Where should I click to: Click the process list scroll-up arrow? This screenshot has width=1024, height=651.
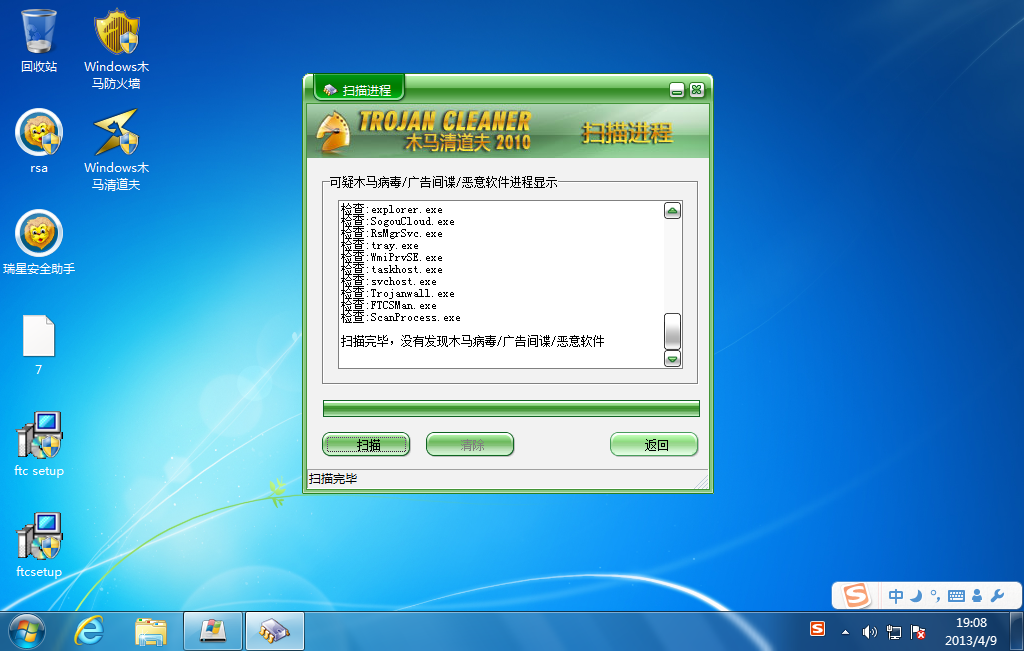coord(672,210)
